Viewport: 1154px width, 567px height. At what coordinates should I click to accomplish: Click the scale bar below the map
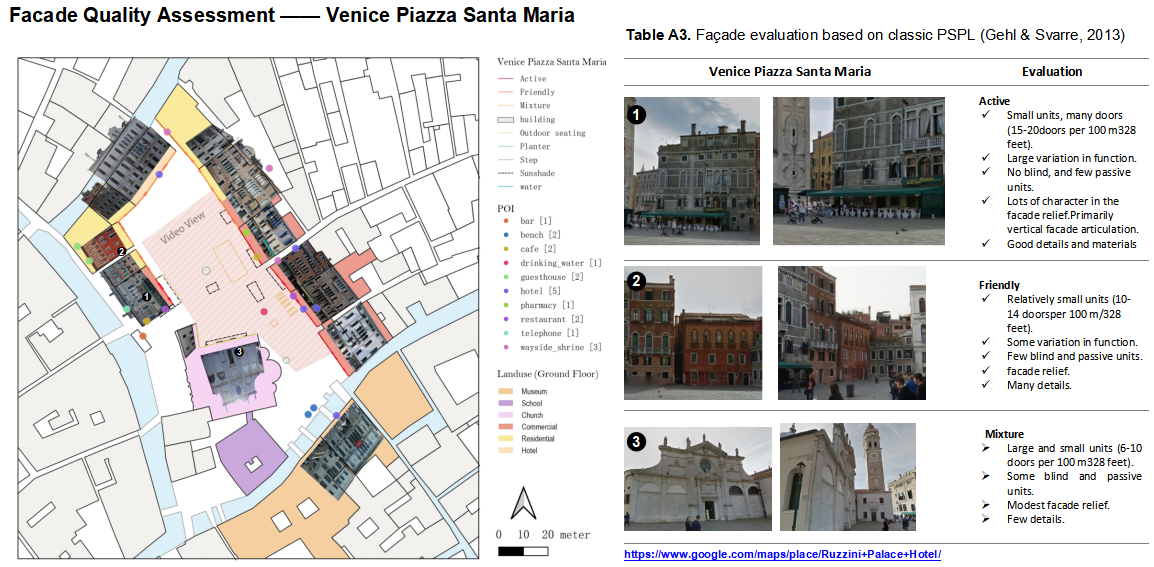coord(524,551)
